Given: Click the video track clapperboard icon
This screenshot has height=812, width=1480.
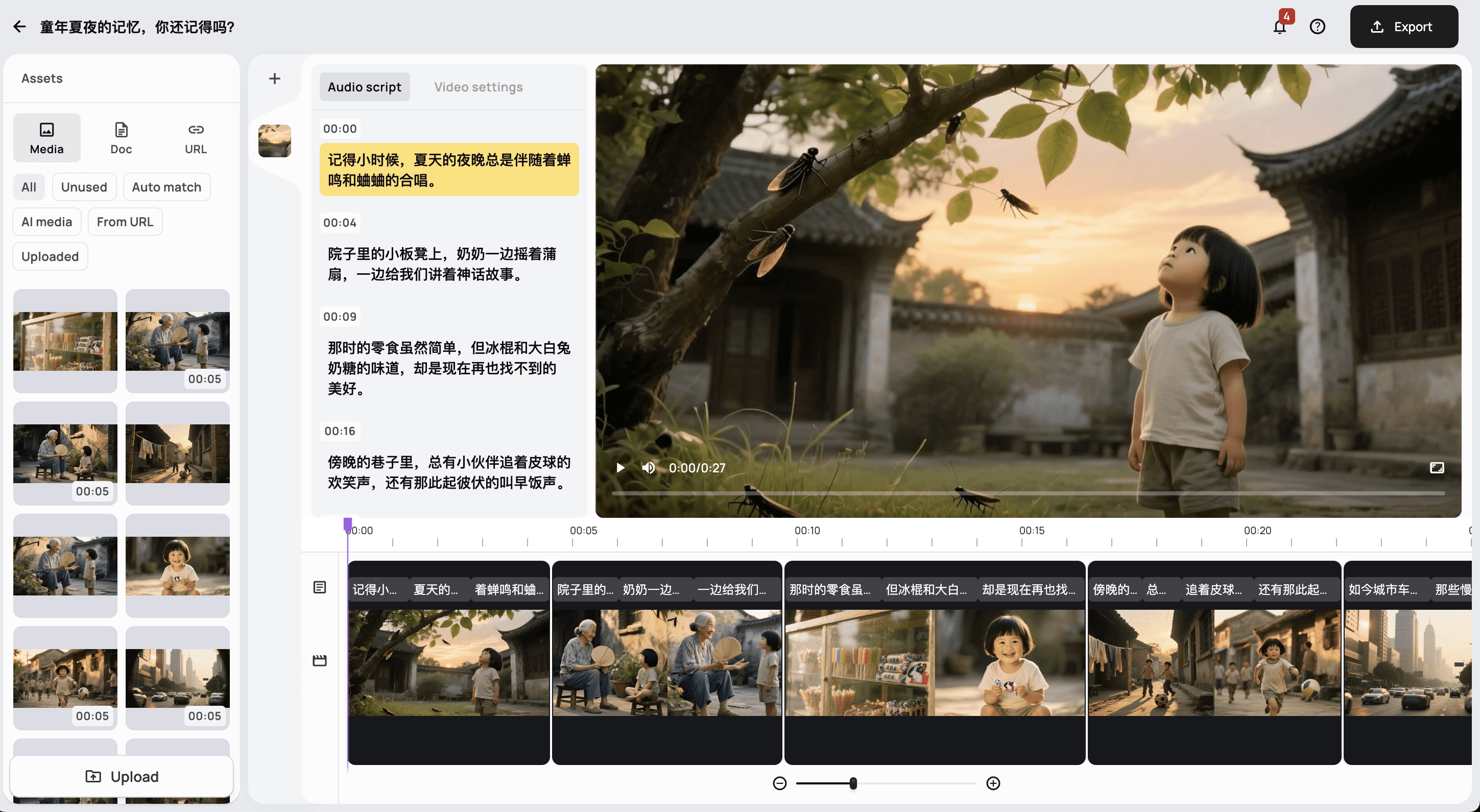Looking at the screenshot, I should point(320,660).
